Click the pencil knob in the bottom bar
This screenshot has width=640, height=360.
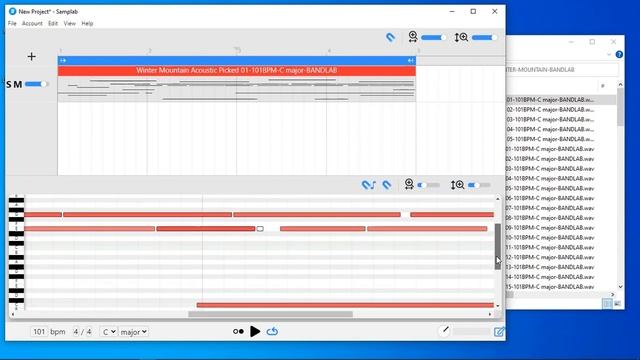[445, 330]
